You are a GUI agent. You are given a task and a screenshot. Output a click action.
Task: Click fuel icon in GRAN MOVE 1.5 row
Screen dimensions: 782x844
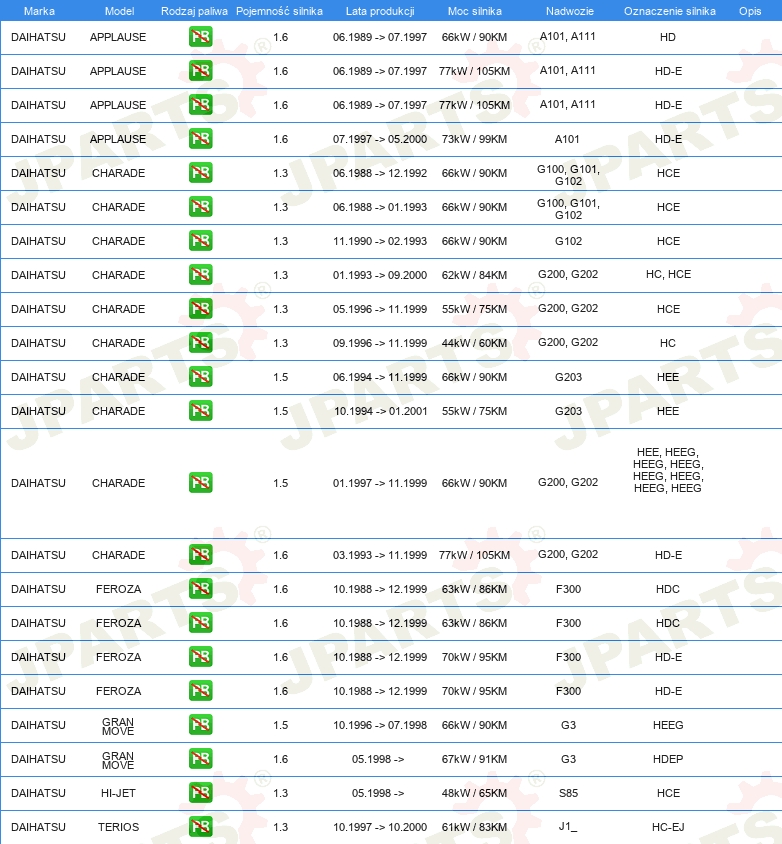click(201, 725)
